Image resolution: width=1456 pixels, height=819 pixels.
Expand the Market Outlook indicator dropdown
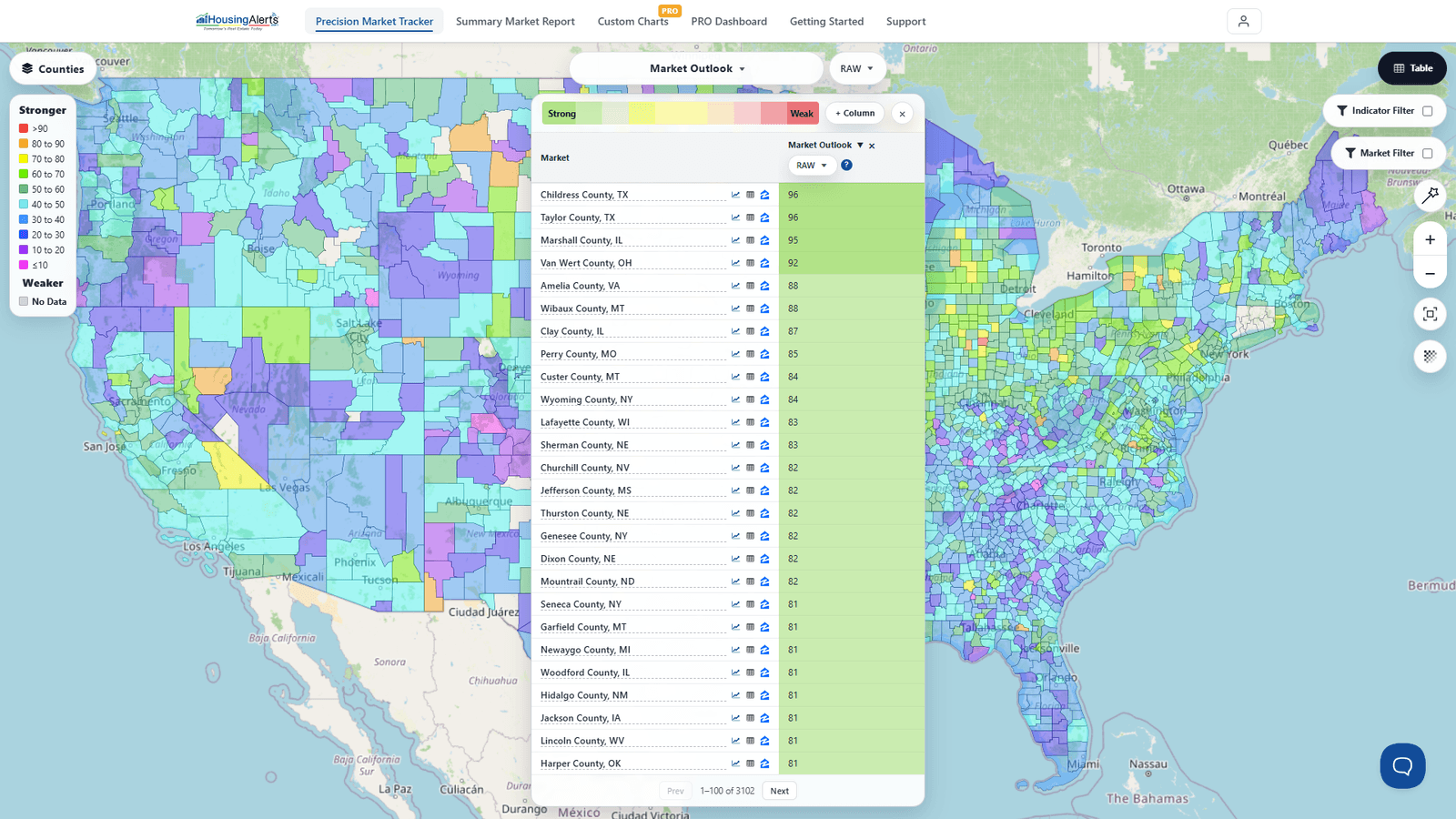696,68
